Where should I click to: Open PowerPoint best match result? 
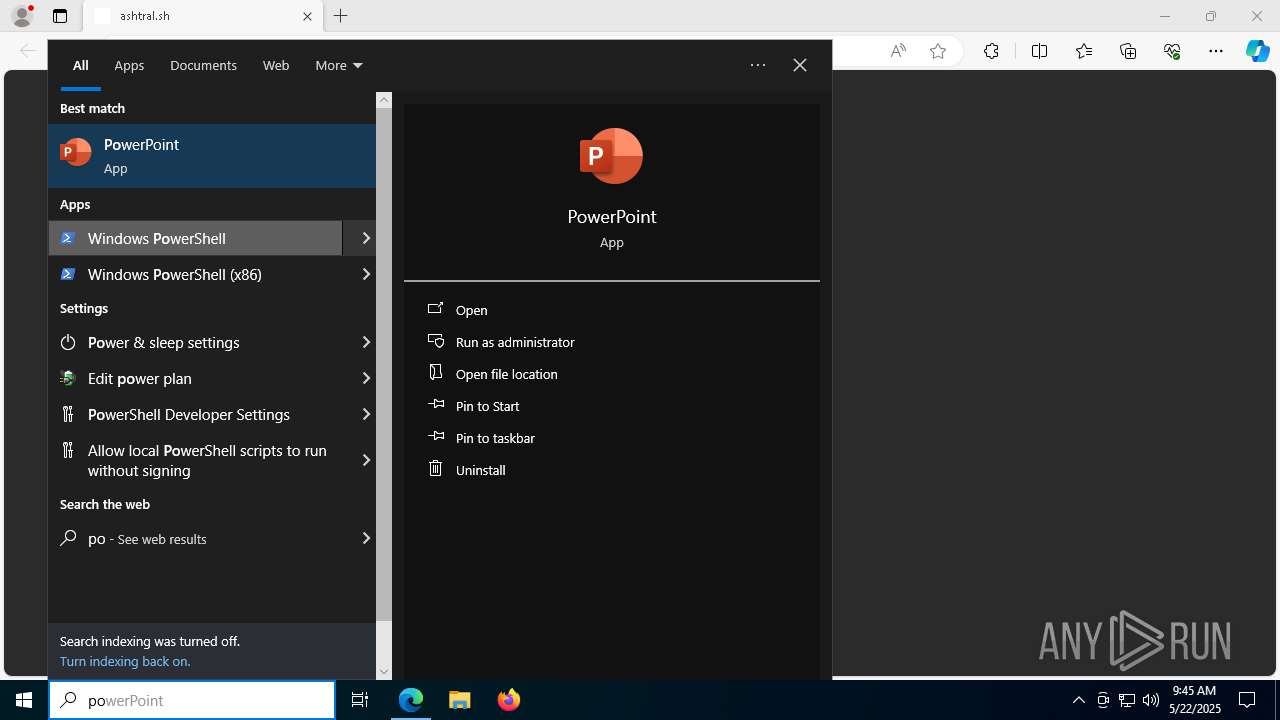(x=212, y=156)
